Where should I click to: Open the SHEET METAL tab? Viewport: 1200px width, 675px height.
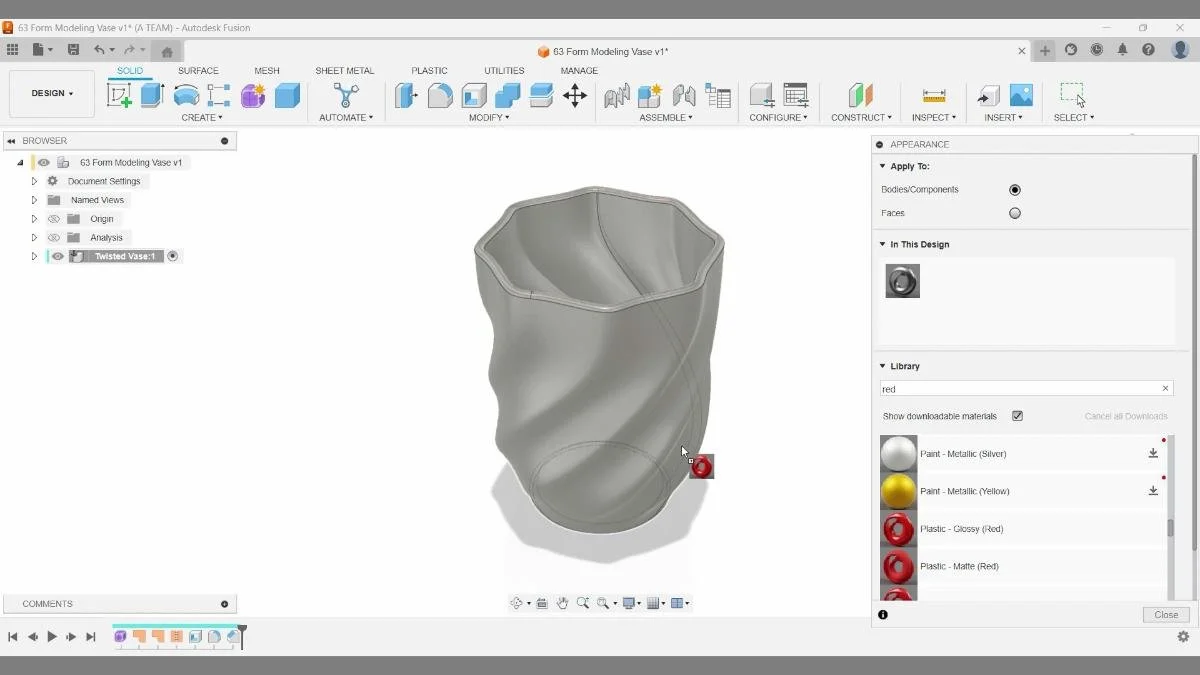(344, 70)
